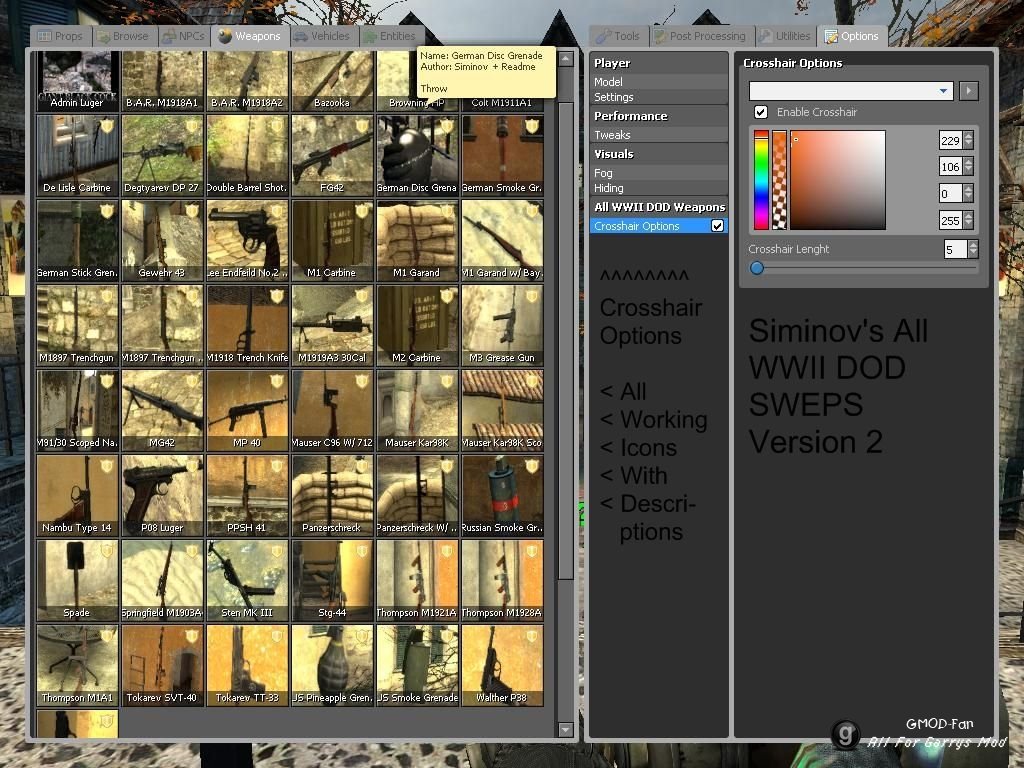This screenshot has width=1024, height=768.
Task: Open the Hiding visuals options
Action: 658,188
